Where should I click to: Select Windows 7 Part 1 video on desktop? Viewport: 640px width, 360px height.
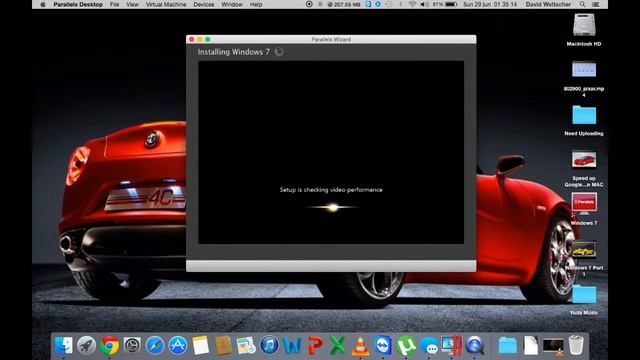click(x=584, y=249)
